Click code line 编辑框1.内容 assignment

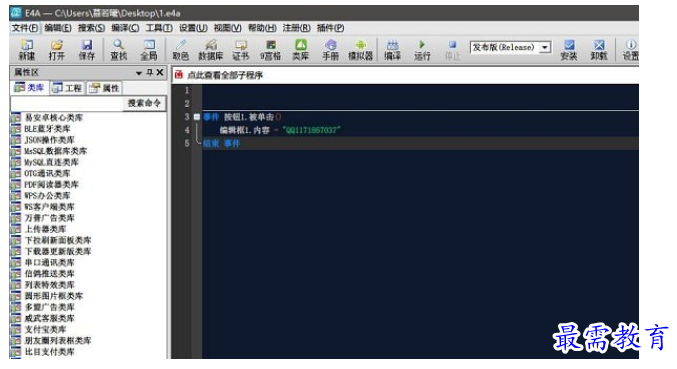point(280,130)
